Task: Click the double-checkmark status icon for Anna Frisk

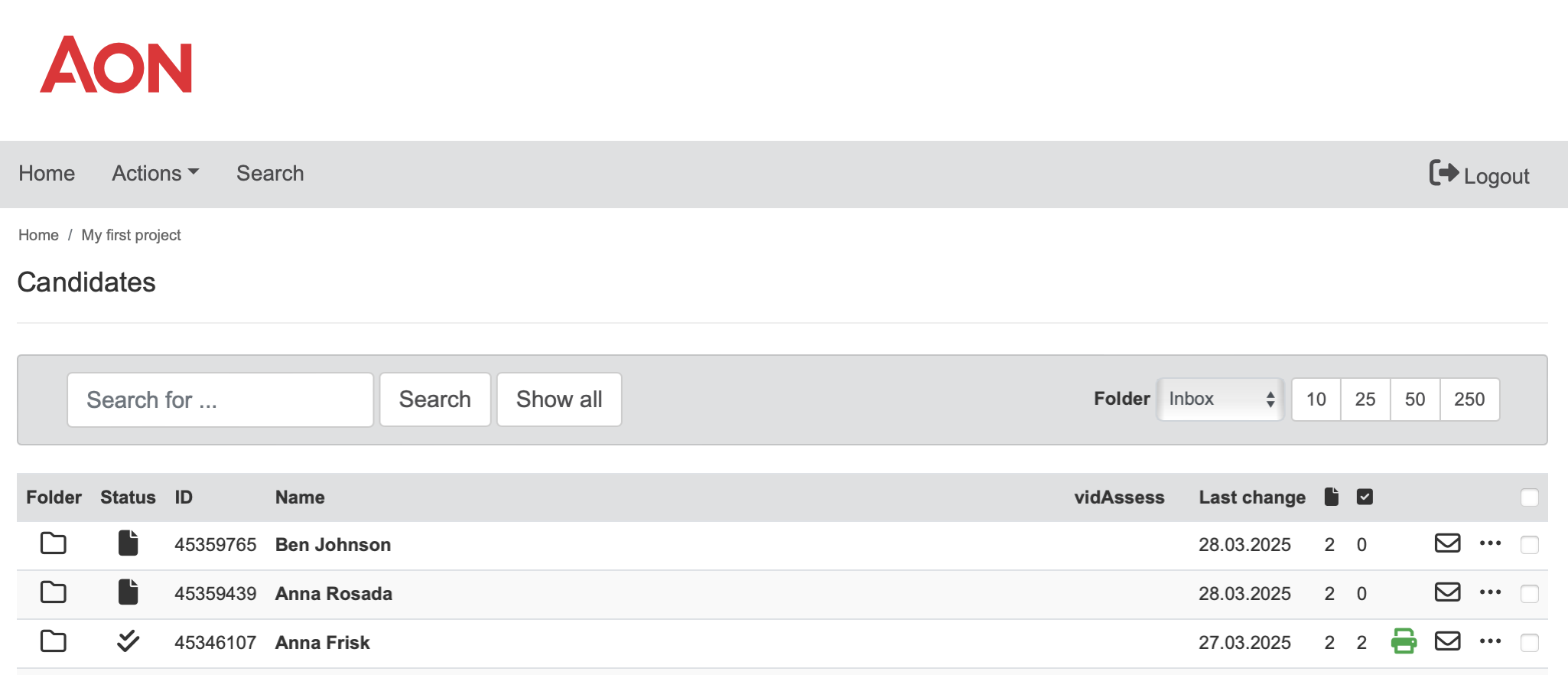Action: coord(128,641)
